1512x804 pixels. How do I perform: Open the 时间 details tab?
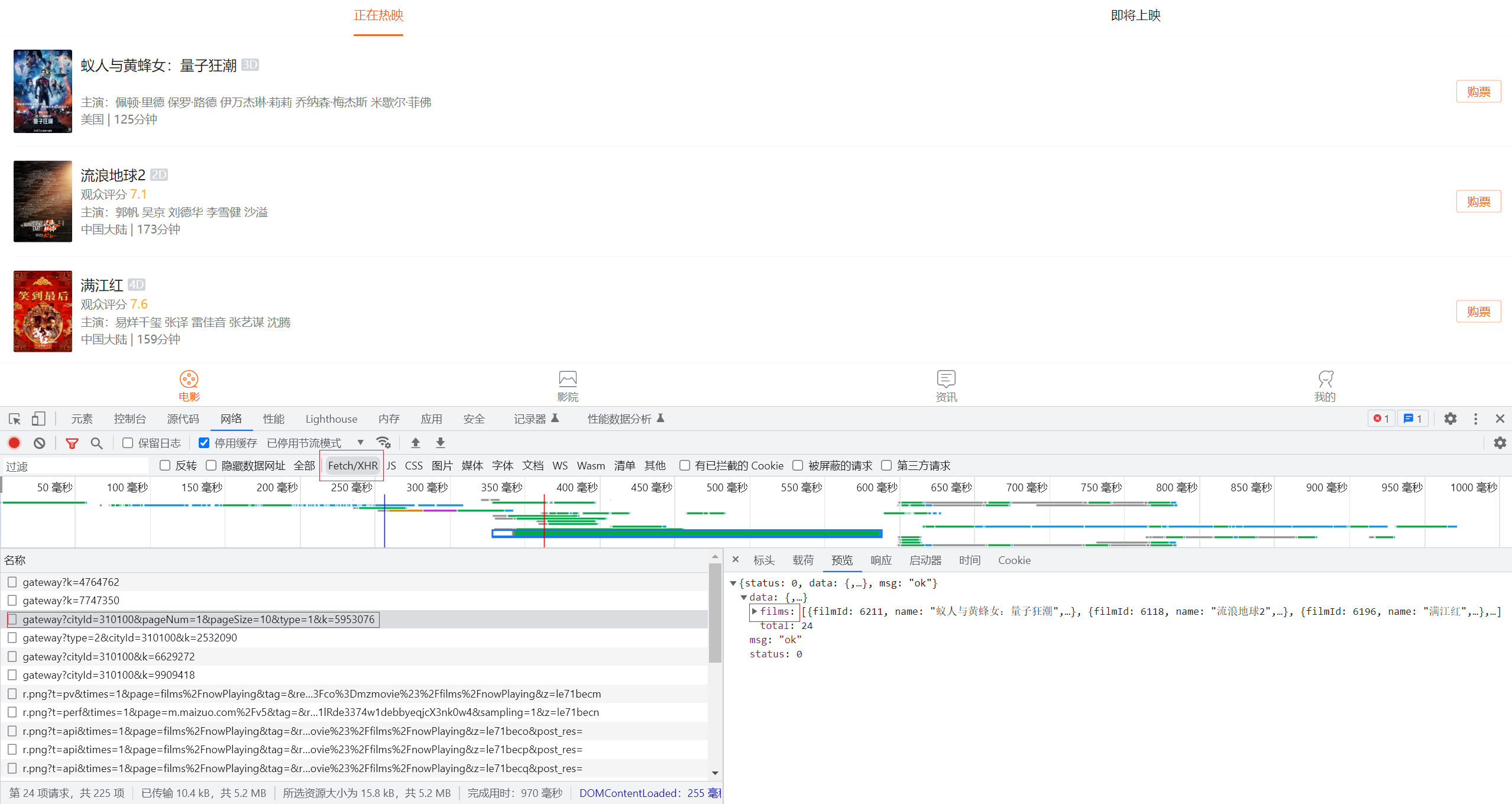pos(970,560)
